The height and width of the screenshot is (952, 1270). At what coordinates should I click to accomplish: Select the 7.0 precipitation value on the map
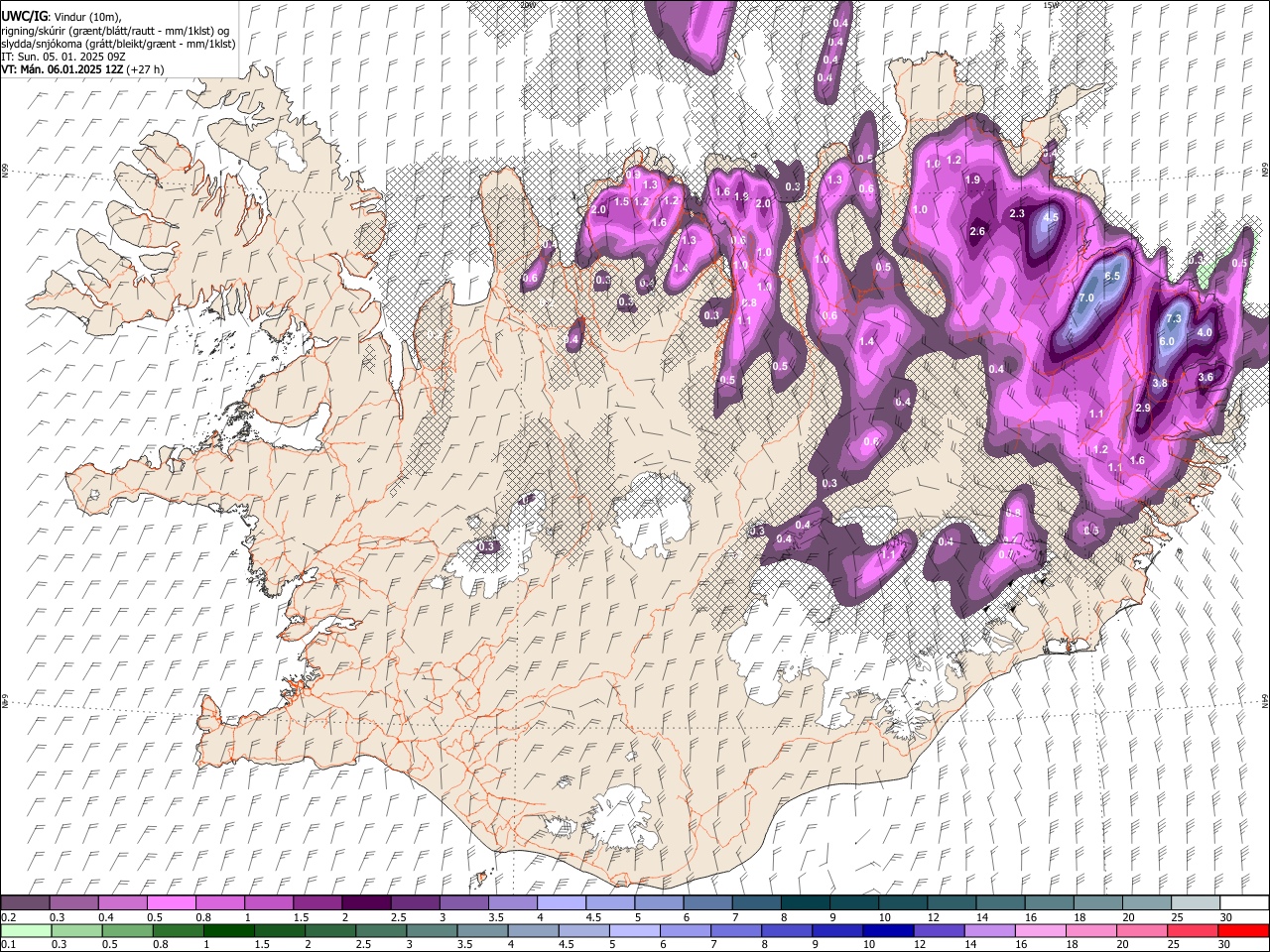click(1085, 297)
